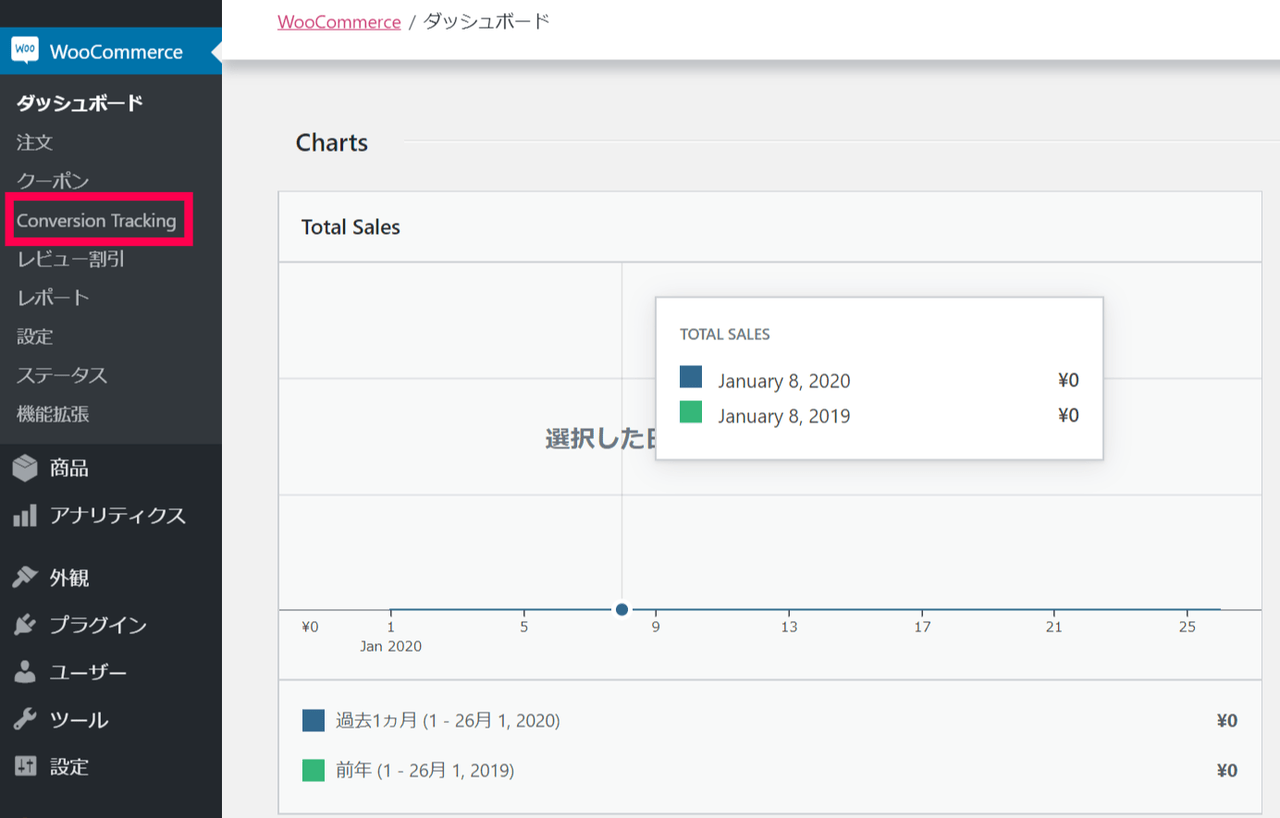Screen dimensions: 1280x818
Task: Click the WooCommerce breadcrumb link
Action: [339, 22]
